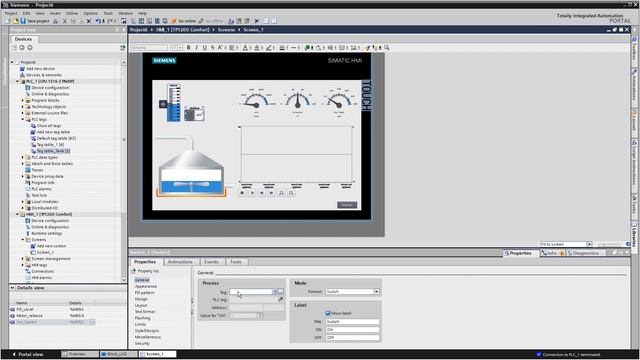This screenshot has height=360, width=640.
Task: Click the Go online toolbar button
Action: tap(184, 21)
